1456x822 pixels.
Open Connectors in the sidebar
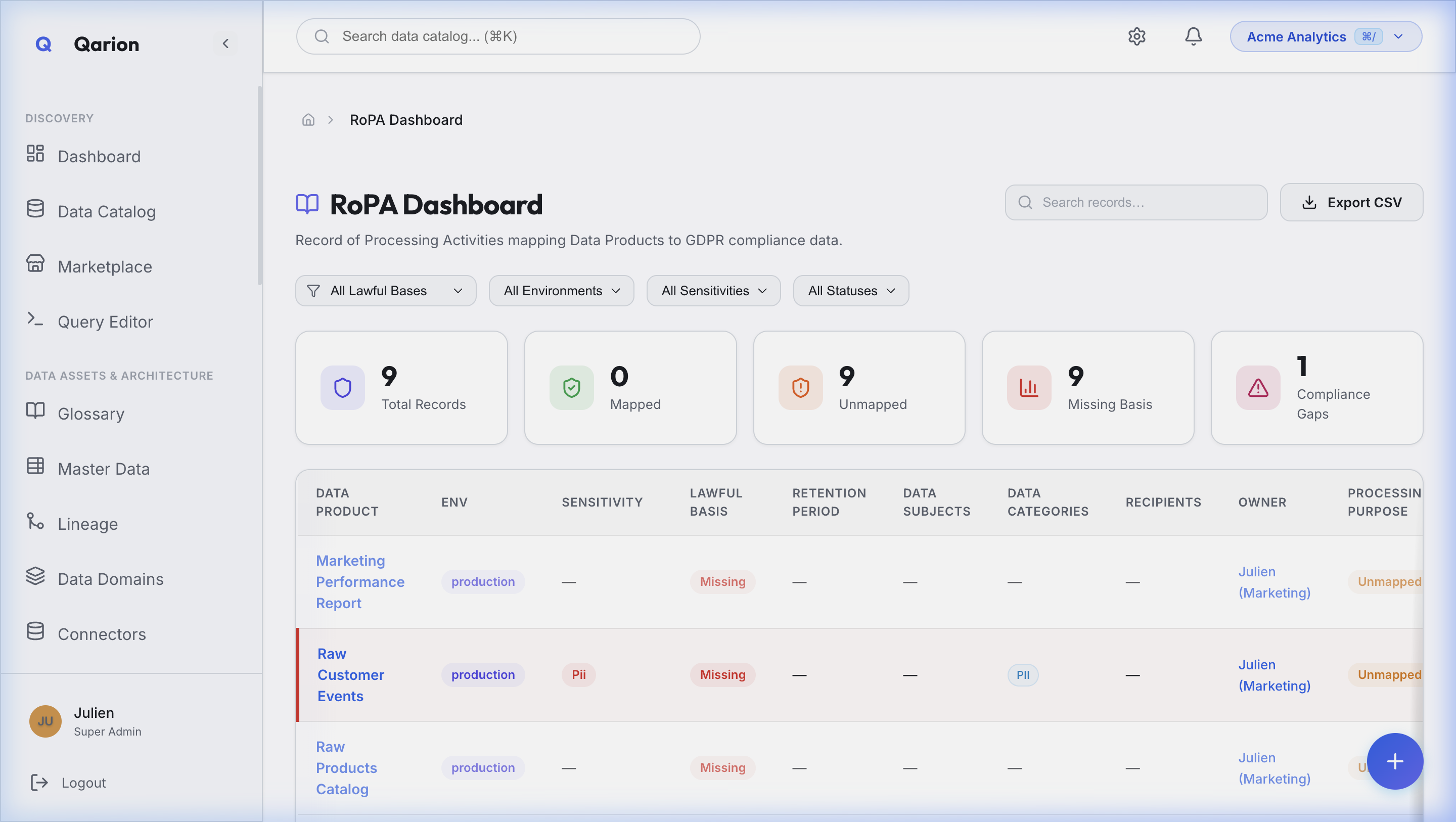(102, 634)
